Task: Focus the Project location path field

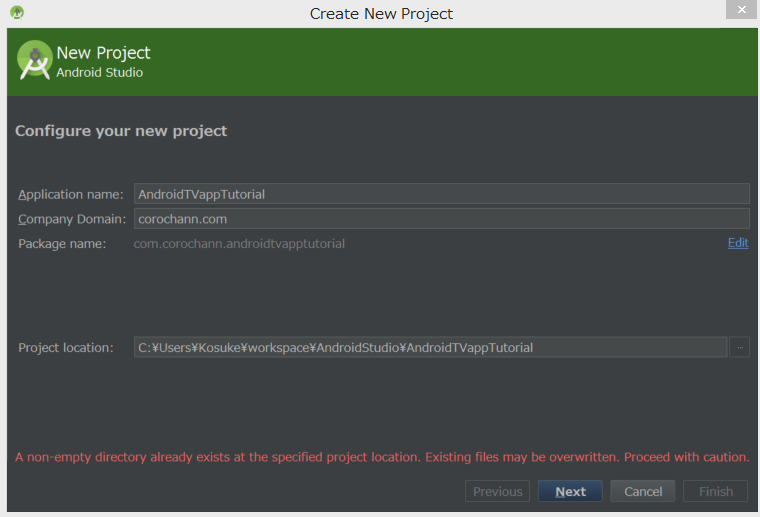Action: 430,347
